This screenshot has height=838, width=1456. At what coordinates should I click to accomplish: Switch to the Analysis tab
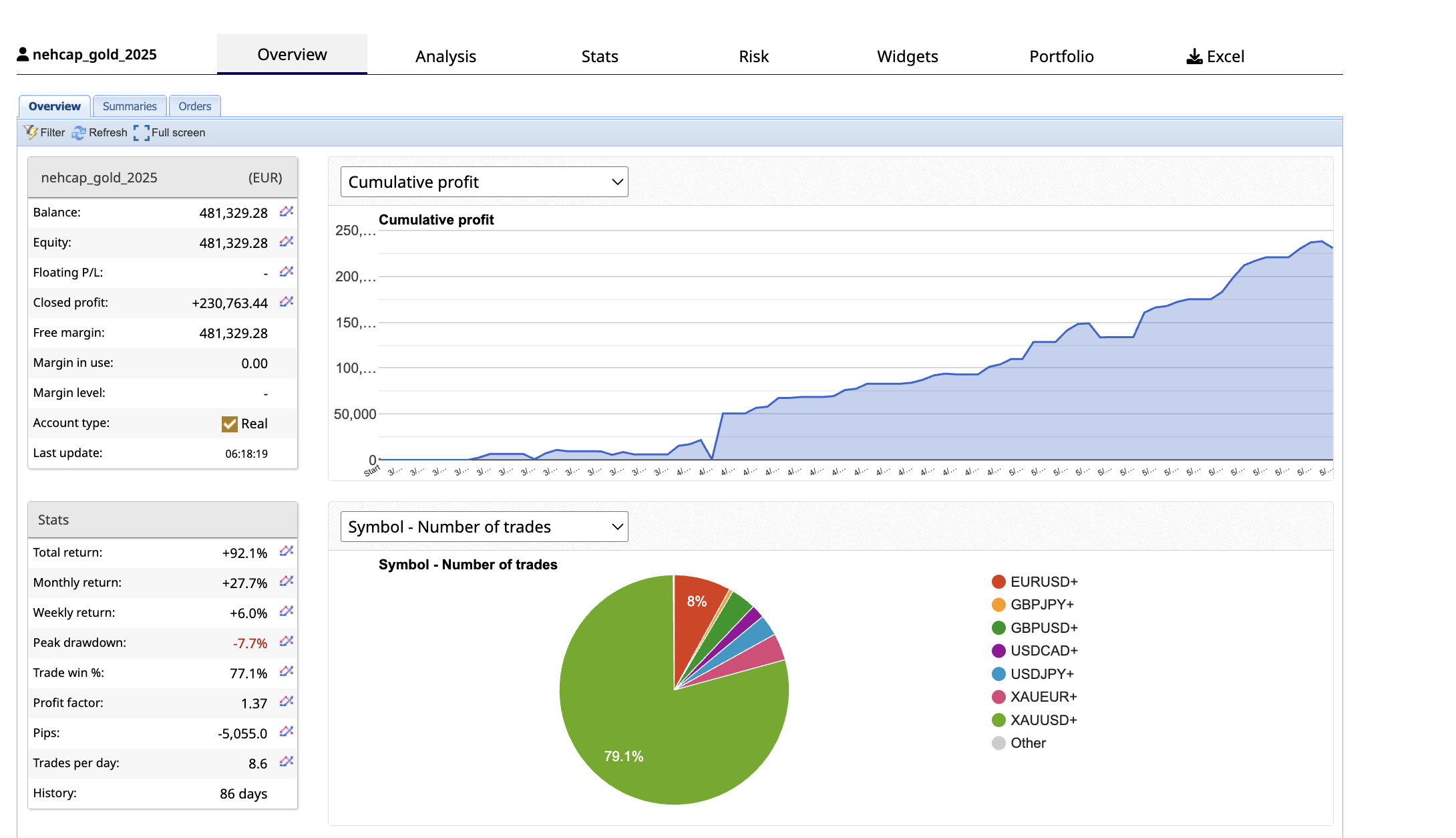pyautogui.click(x=445, y=56)
